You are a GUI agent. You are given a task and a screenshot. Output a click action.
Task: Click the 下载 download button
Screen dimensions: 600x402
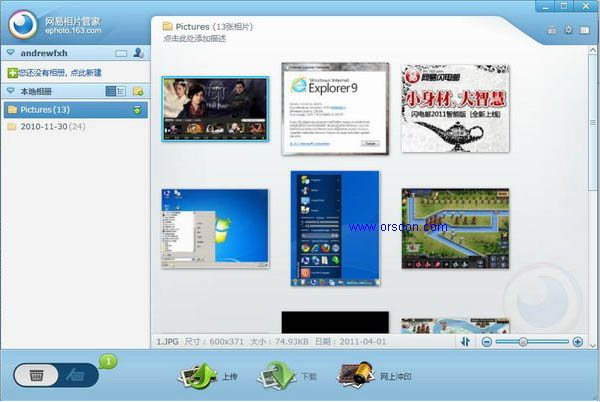click(286, 377)
